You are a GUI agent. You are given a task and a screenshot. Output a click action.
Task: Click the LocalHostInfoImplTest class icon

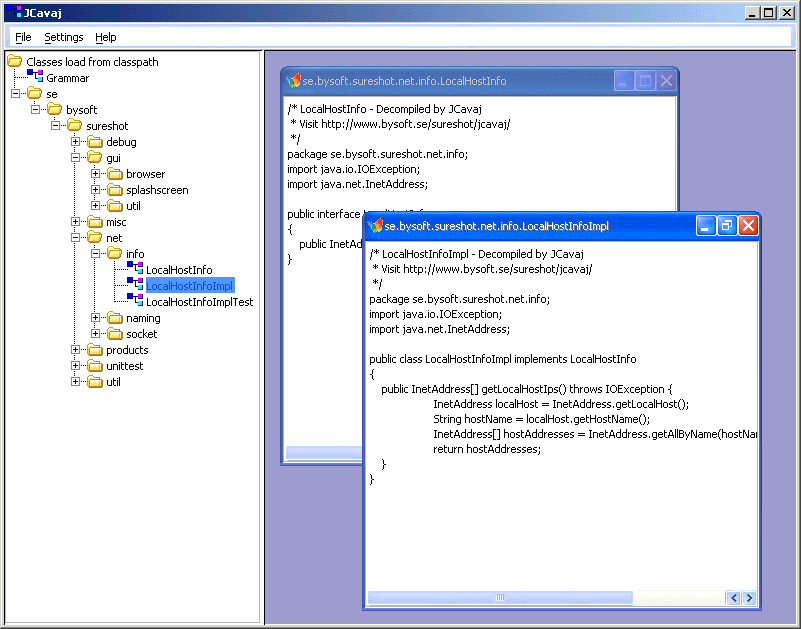(135, 300)
